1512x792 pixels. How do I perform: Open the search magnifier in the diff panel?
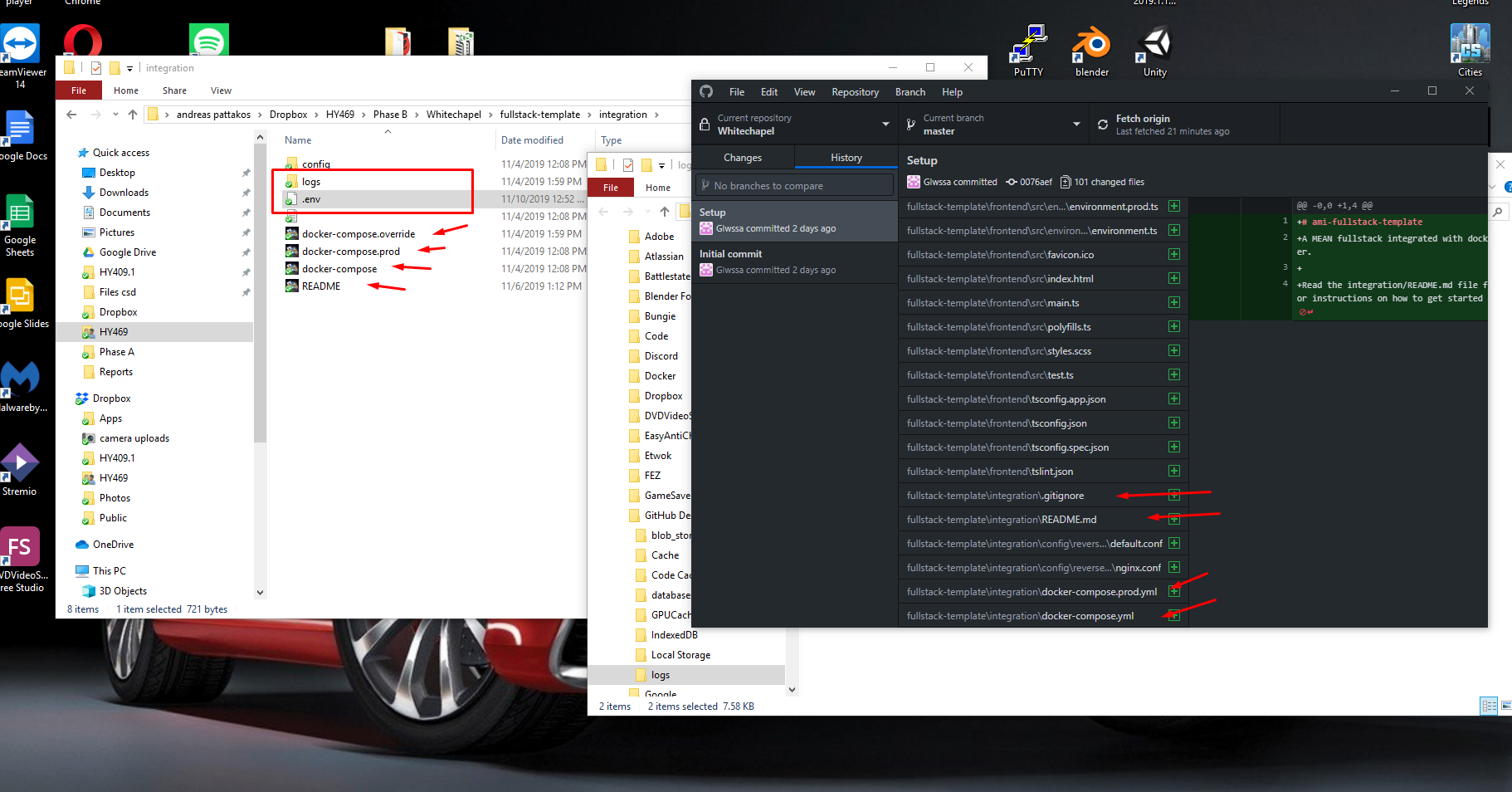pyautogui.click(x=1498, y=212)
